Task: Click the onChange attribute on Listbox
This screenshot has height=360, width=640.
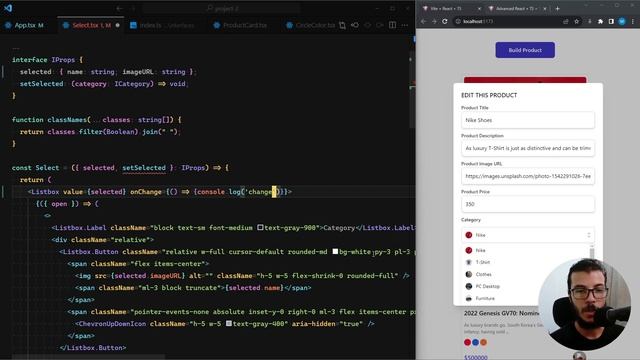Action: click(x=146, y=192)
